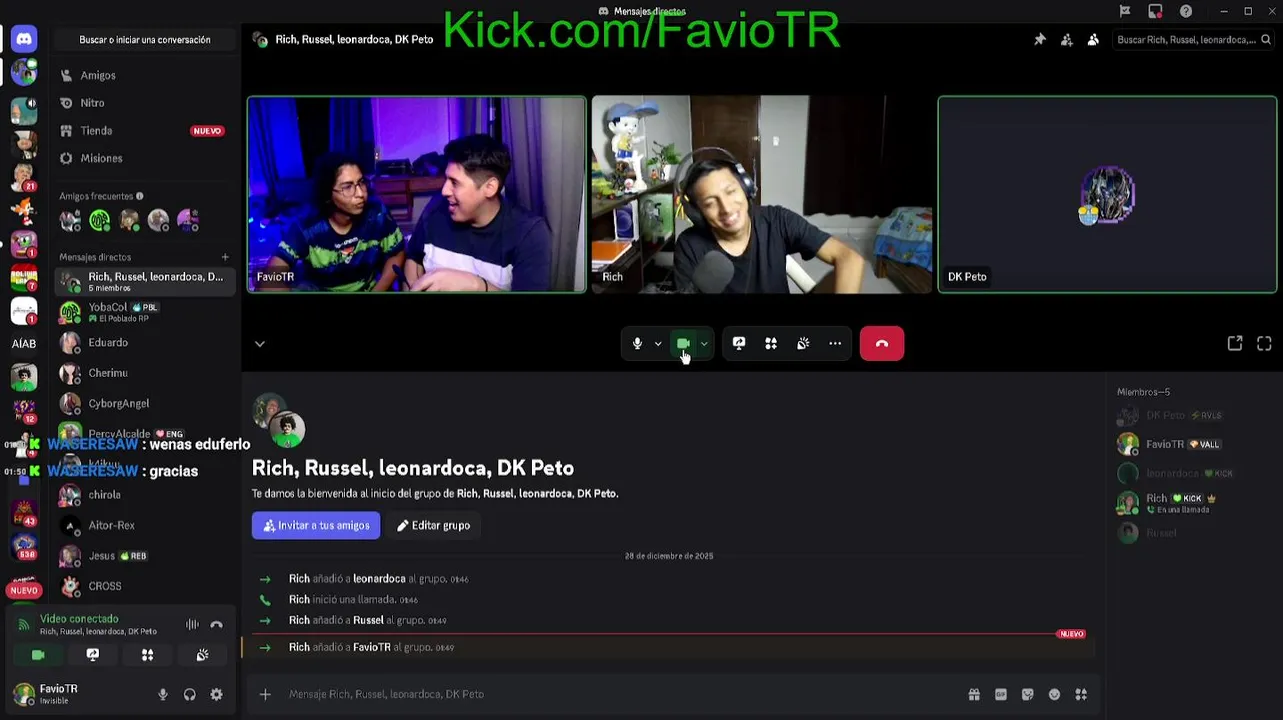Toggle member list visibility icon
The image size is (1283, 720).
click(1093, 40)
